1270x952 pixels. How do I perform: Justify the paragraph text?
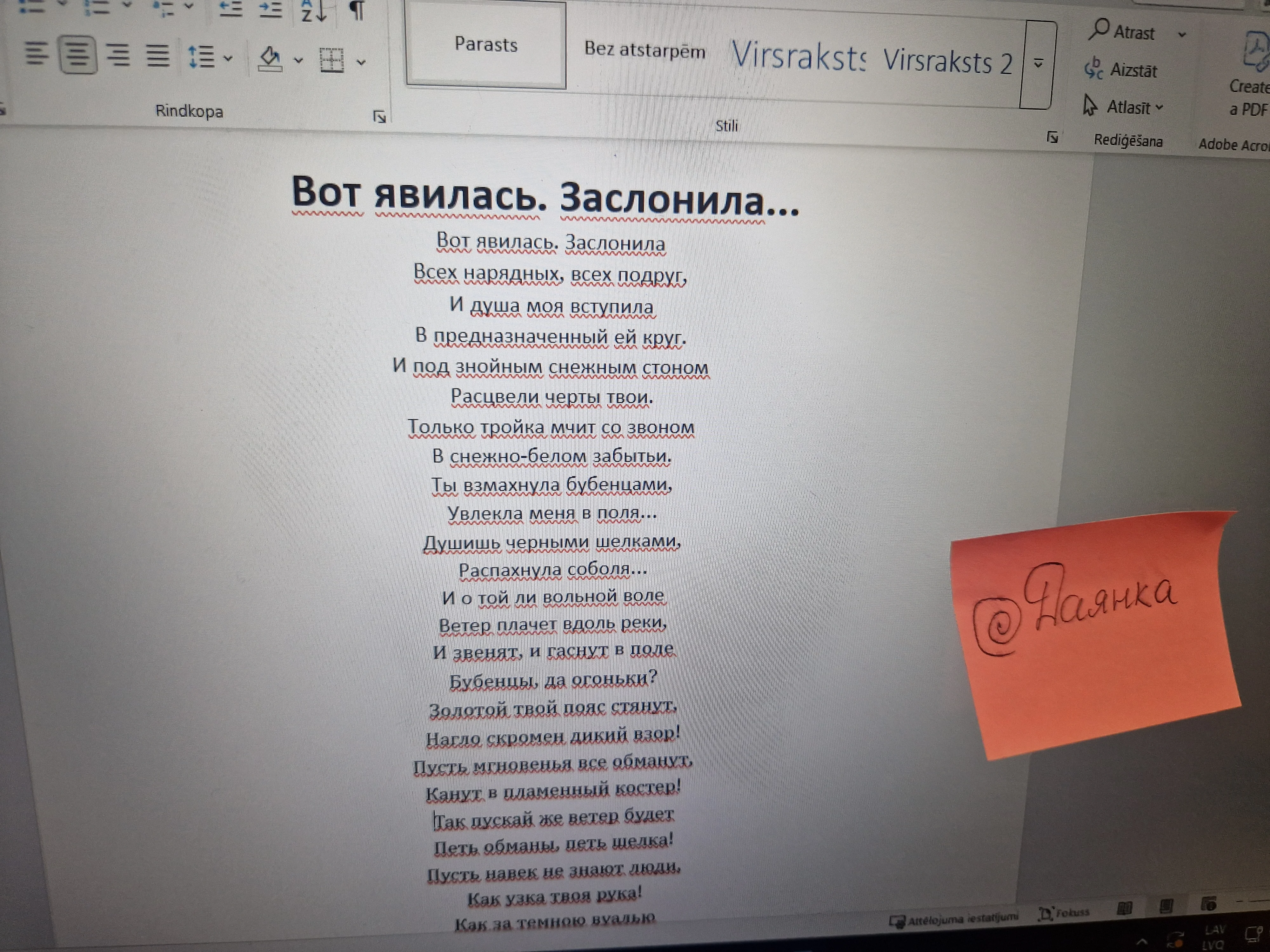tap(157, 56)
